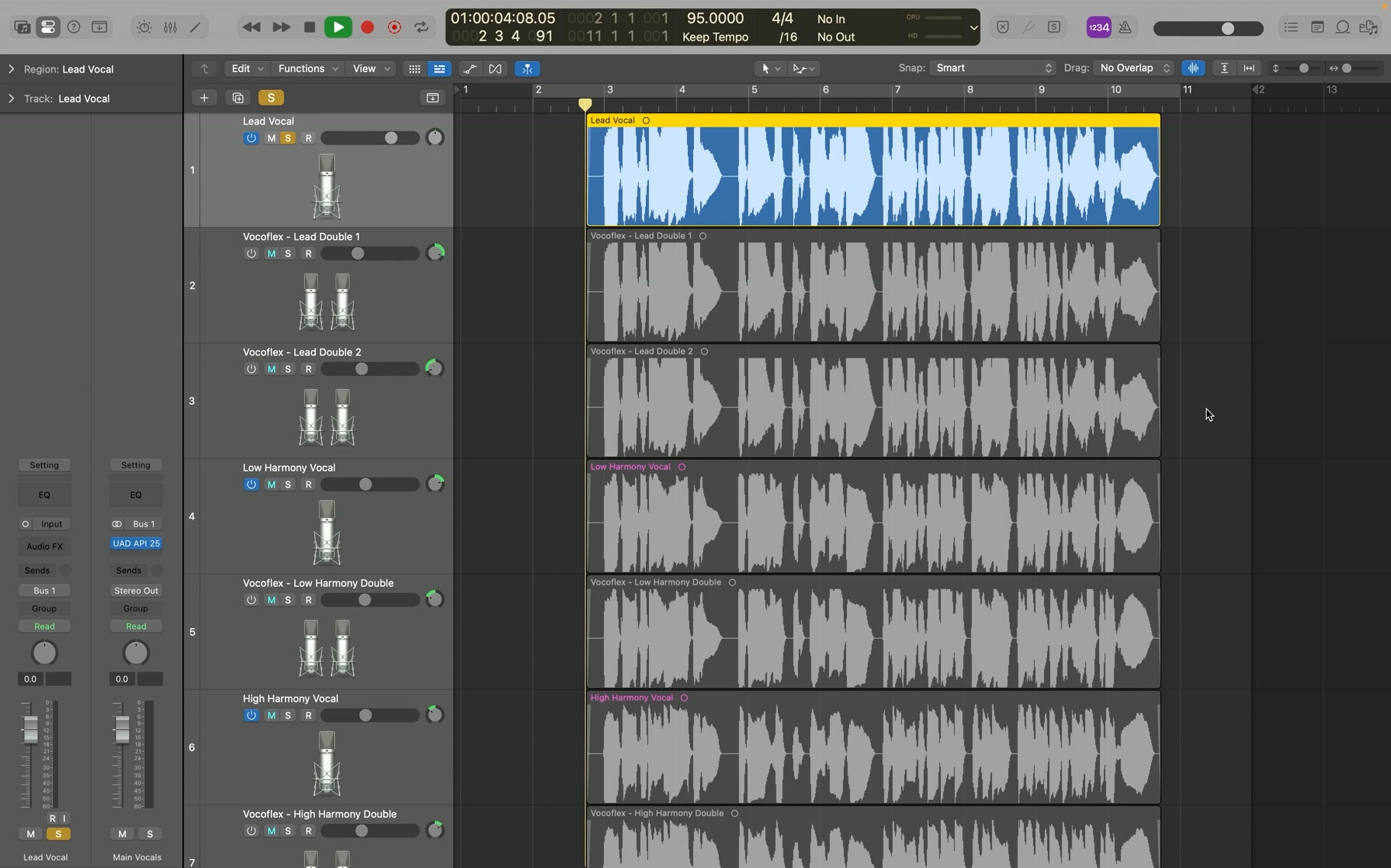Open the LCD display mode dropdown arrow
The image size is (1391, 868).
click(x=973, y=28)
